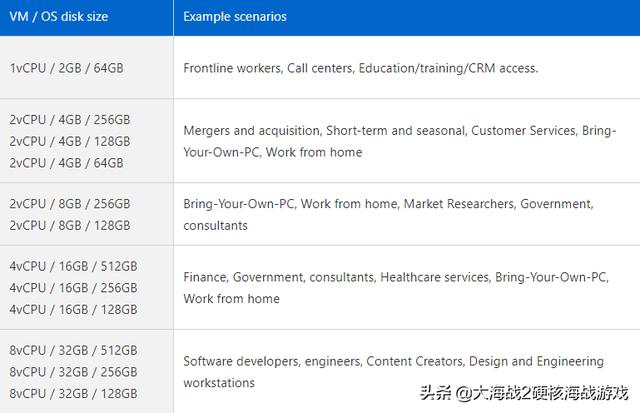Click the 'VM / OS disk size' column header
Image resolution: width=640 pixels, height=413 pixels.
click(59, 17)
